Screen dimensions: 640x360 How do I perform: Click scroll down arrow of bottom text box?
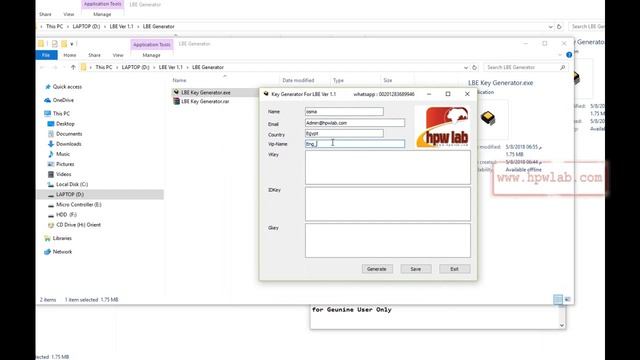tap(562, 325)
